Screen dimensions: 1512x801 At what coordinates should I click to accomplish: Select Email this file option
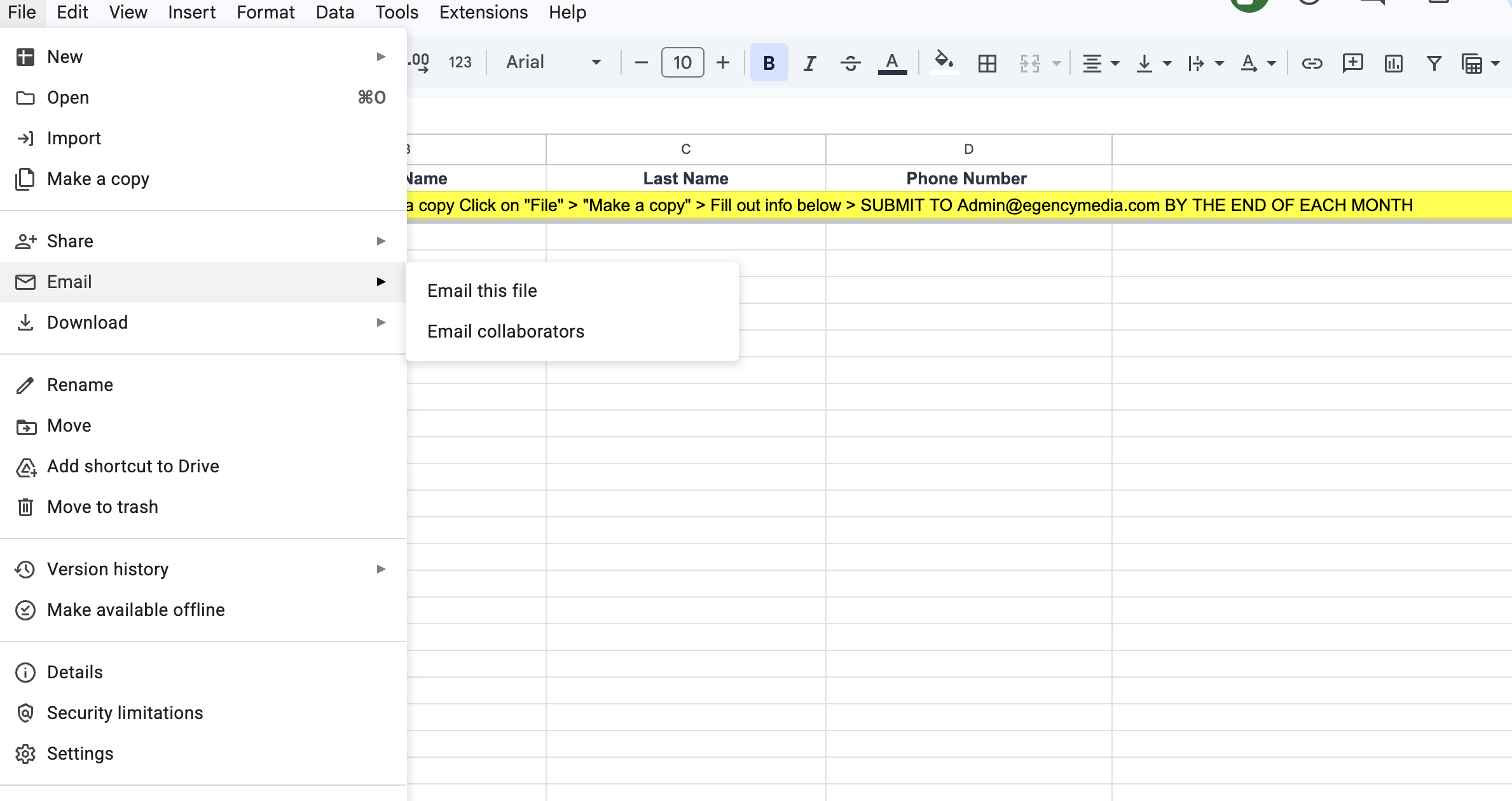[482, 291]
